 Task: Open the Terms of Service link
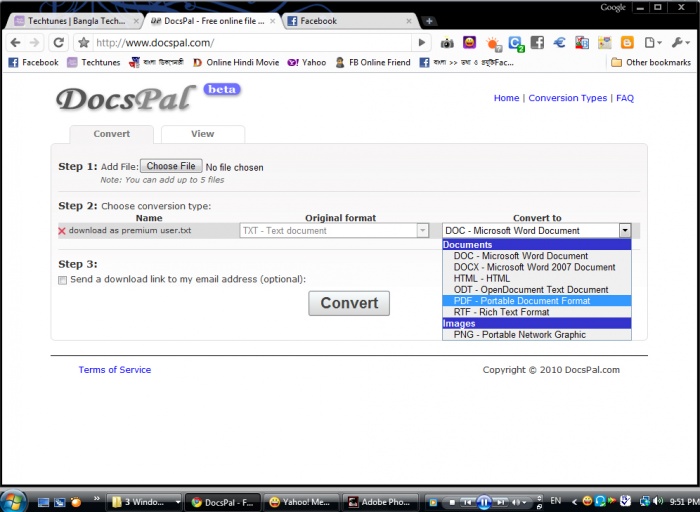[115, 370]
